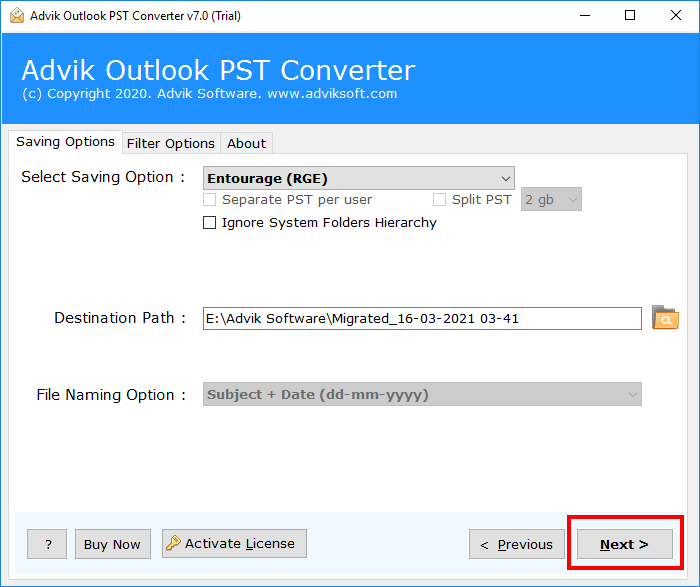Maximize the Advik converter window
The height and width of the screenshot is (587, 700).
click(630, 16)
